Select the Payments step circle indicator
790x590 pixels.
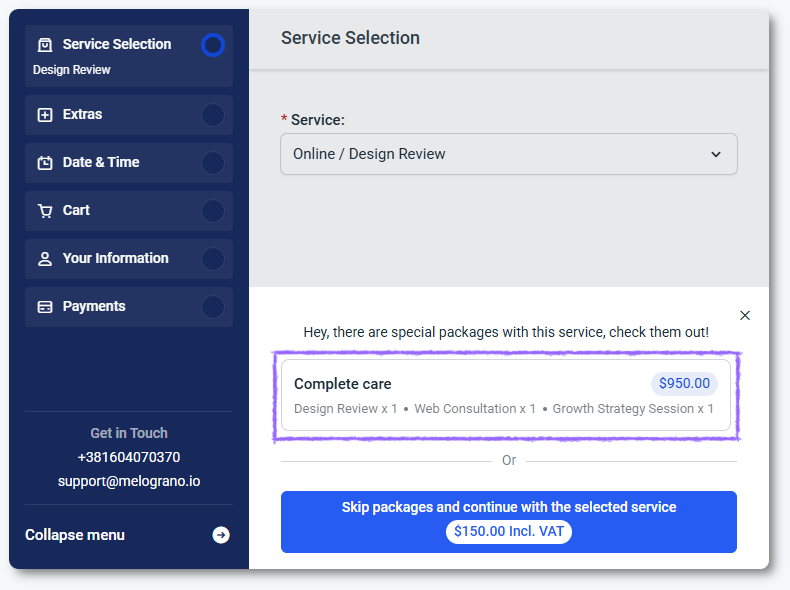click(x=213, y=307)
